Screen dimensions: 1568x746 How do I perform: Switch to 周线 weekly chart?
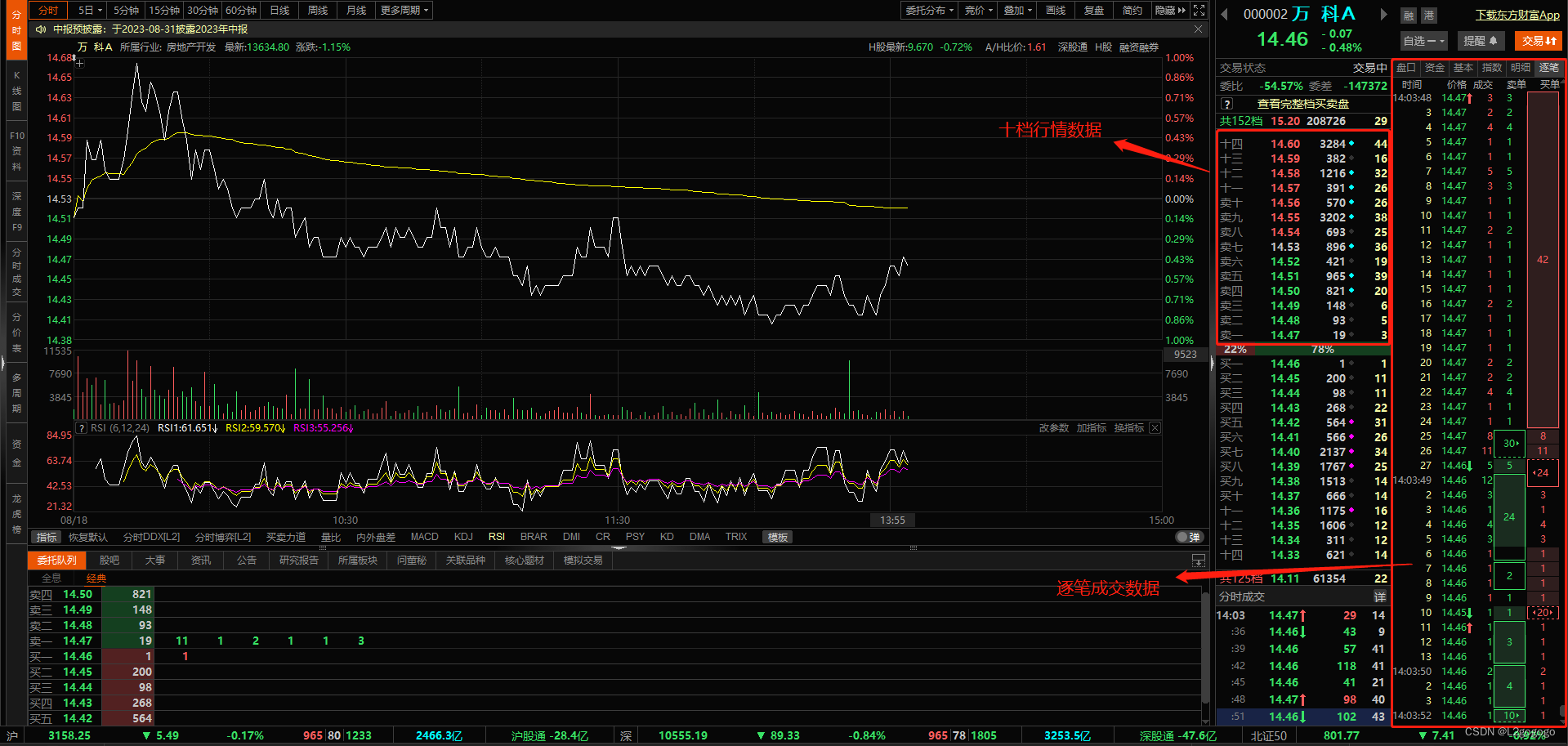point(318,11)
